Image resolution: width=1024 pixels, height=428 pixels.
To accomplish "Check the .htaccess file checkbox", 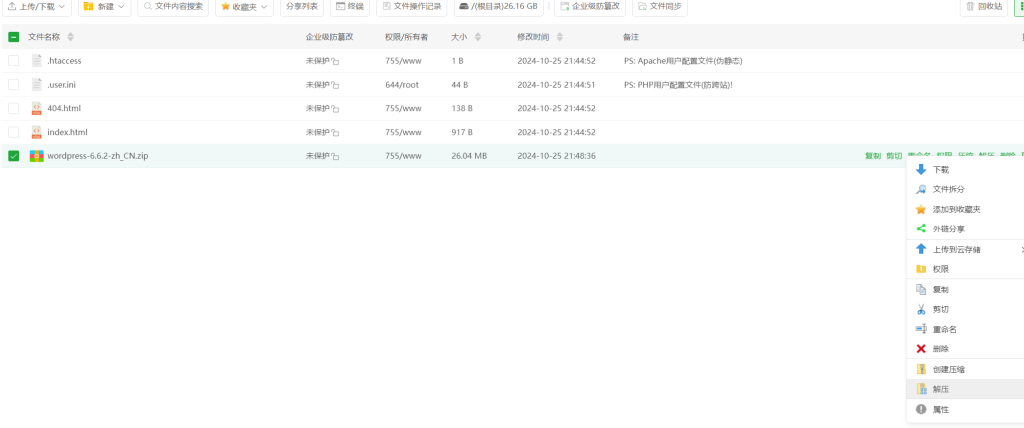I will [x=14, y=61].
